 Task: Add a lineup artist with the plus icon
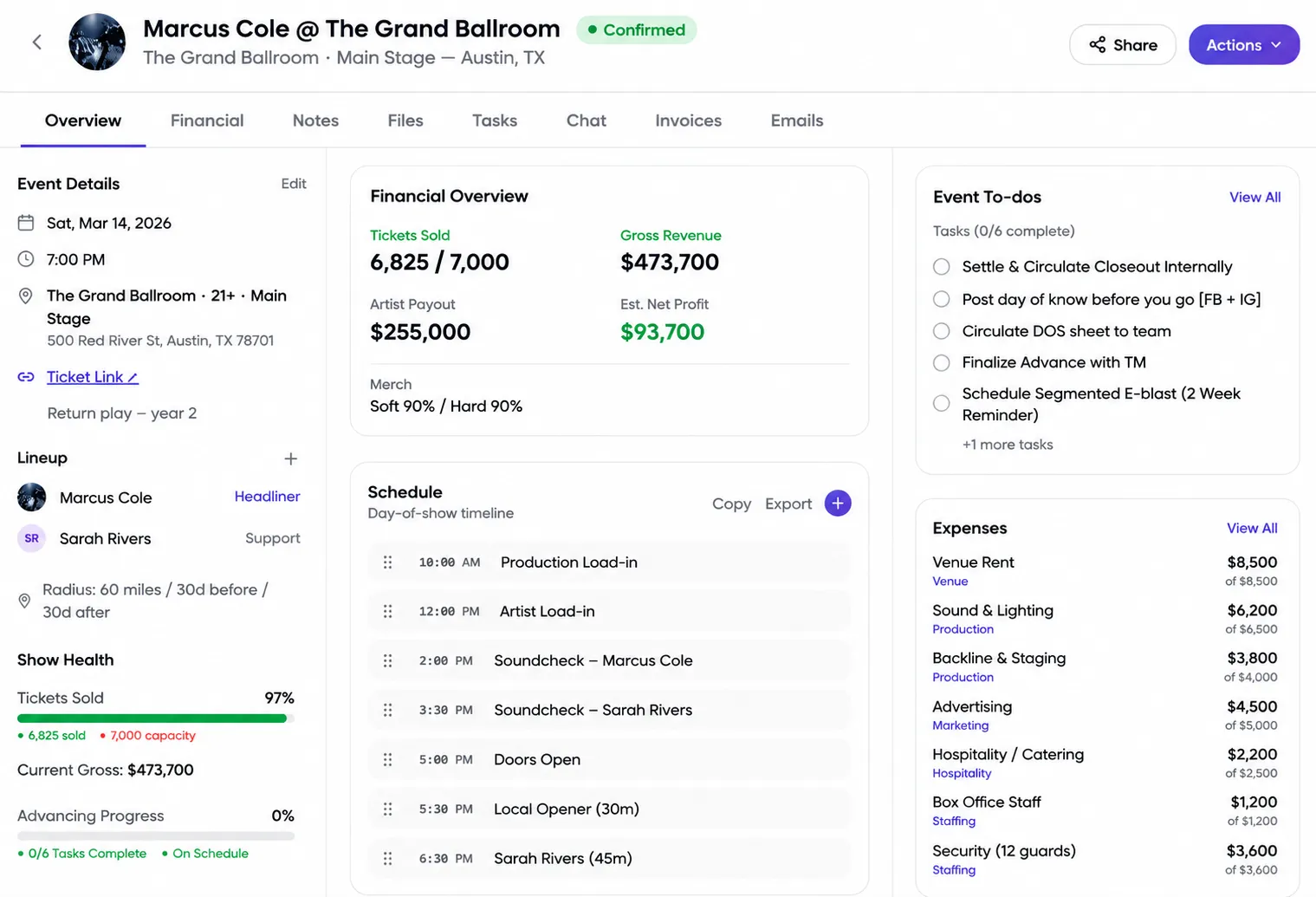[x=291, y=458]
